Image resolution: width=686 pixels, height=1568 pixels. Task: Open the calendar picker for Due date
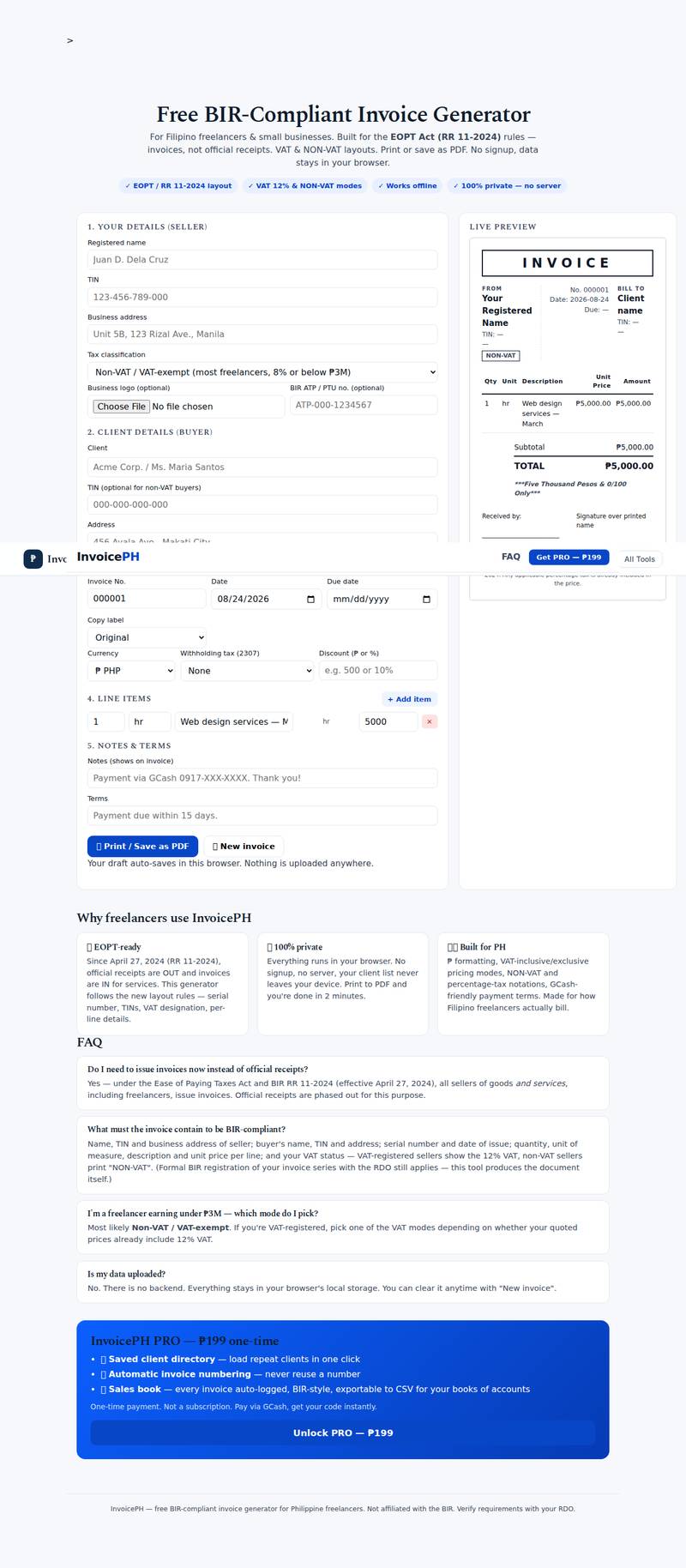(x=426, y=599)
